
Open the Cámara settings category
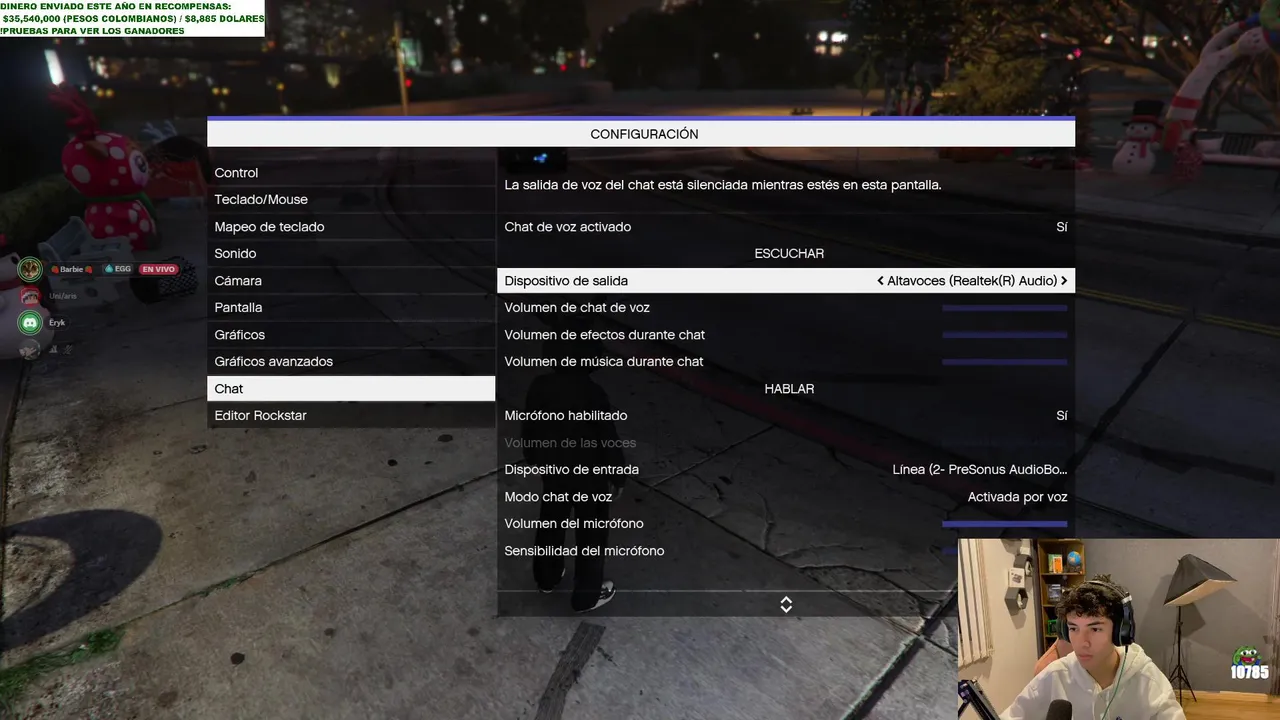(x=351, y=281)
